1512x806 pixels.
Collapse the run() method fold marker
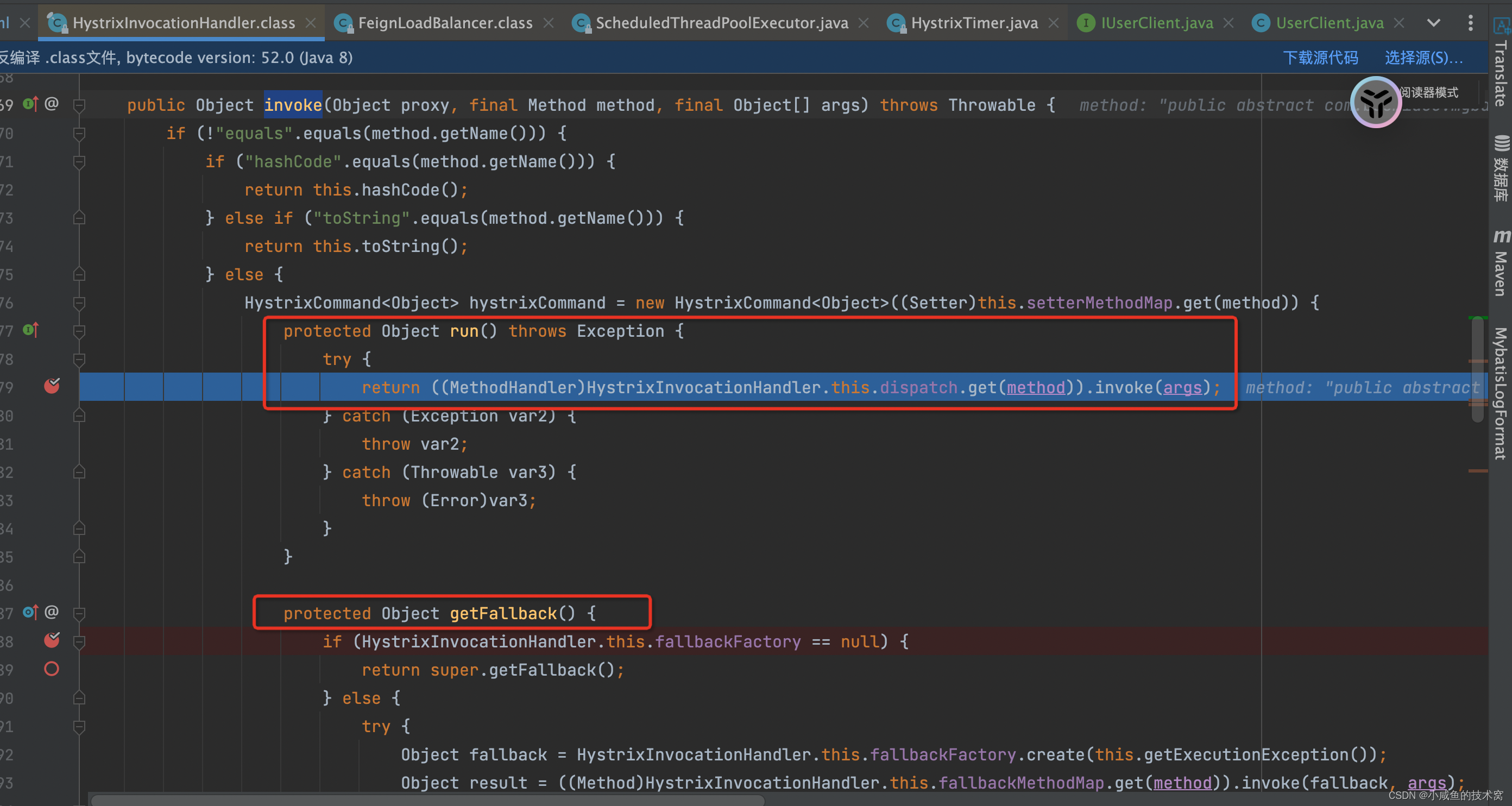tap(79, 331)
